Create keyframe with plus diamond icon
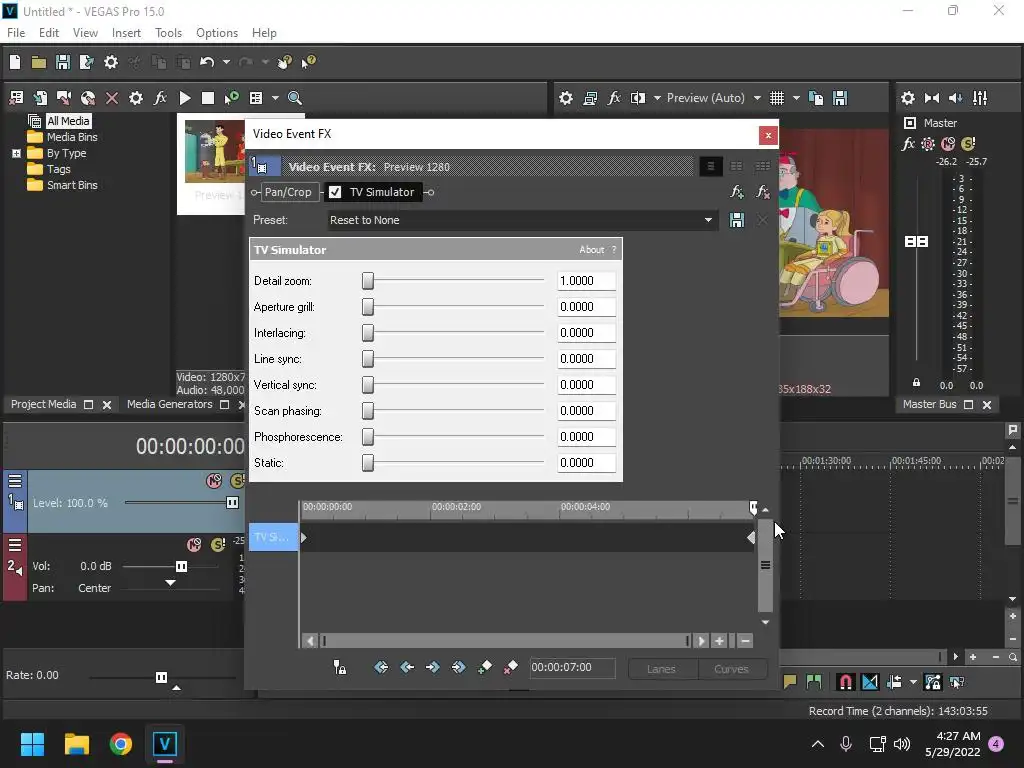This screenshot has width=1024, height=768. click(x=485, y=667)
